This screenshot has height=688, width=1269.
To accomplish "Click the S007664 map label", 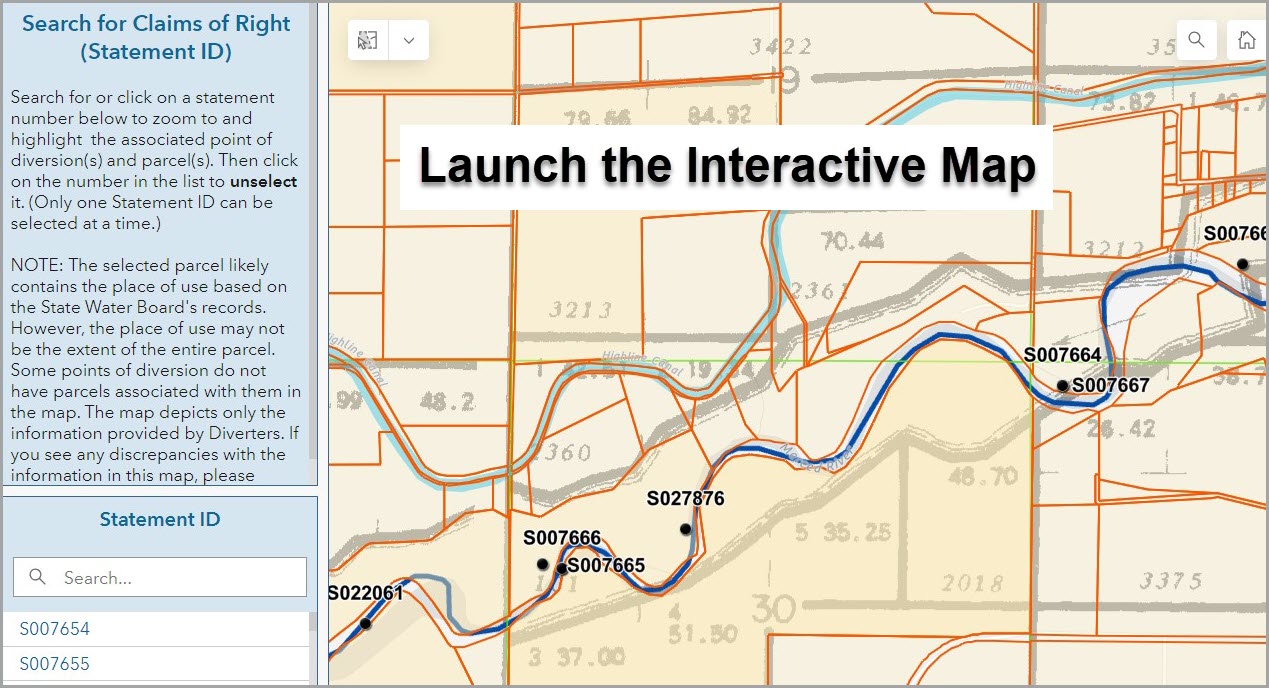I will [x=1062, y=355].
